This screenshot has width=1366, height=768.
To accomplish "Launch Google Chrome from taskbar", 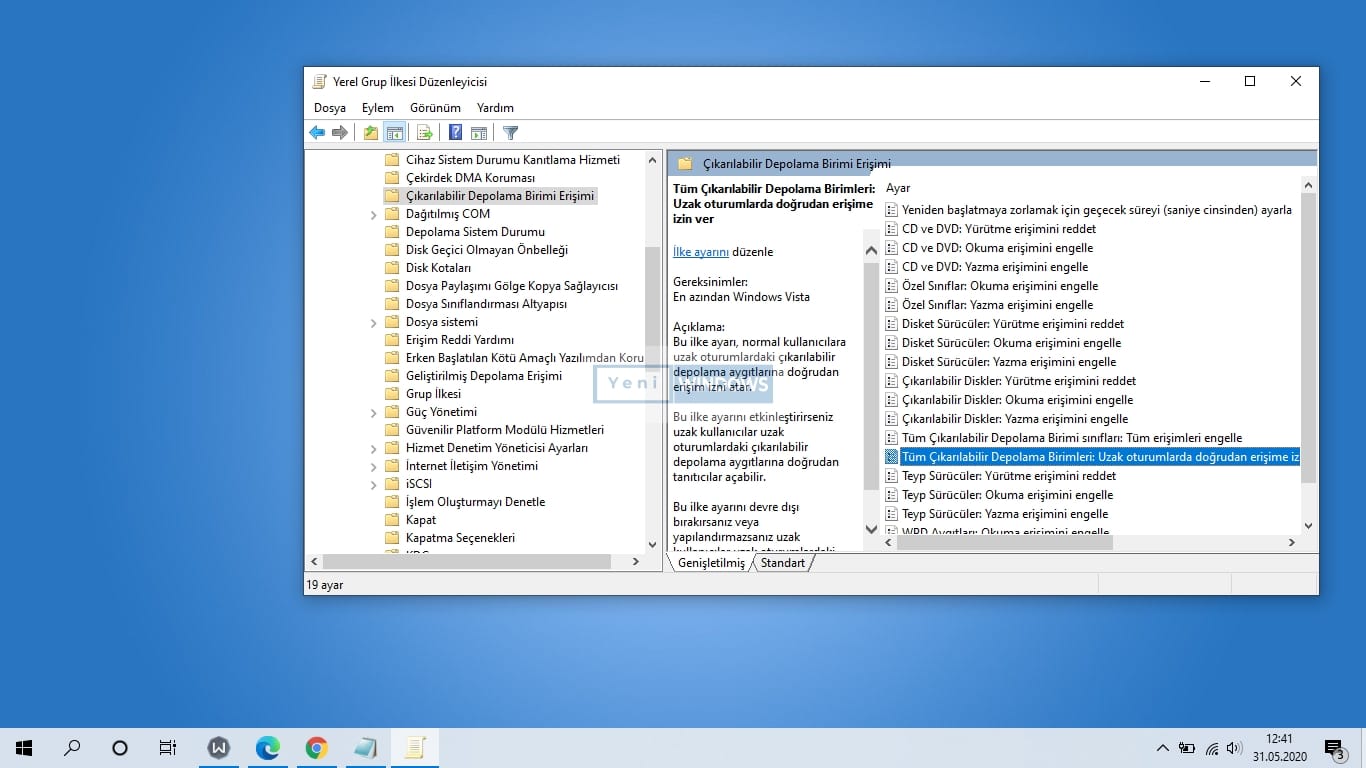I will pyautogui.click(x=317, y=748).
